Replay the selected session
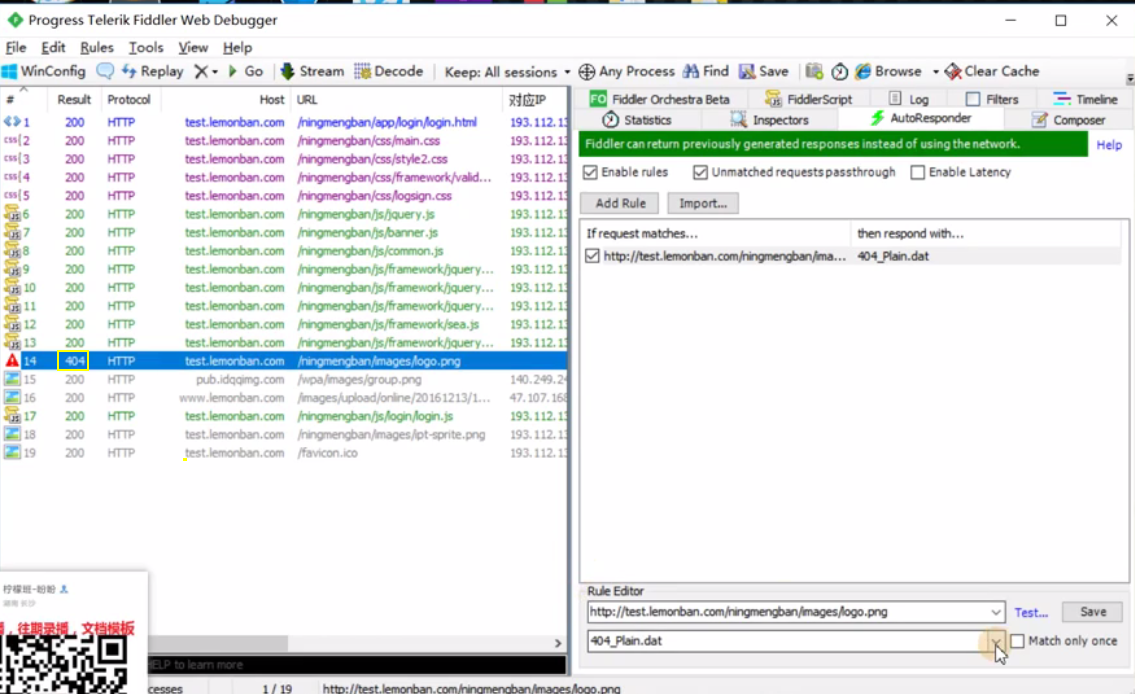The width and height of the screenshot is (1135, 694). pyautogui.click(x=153, y=71)
